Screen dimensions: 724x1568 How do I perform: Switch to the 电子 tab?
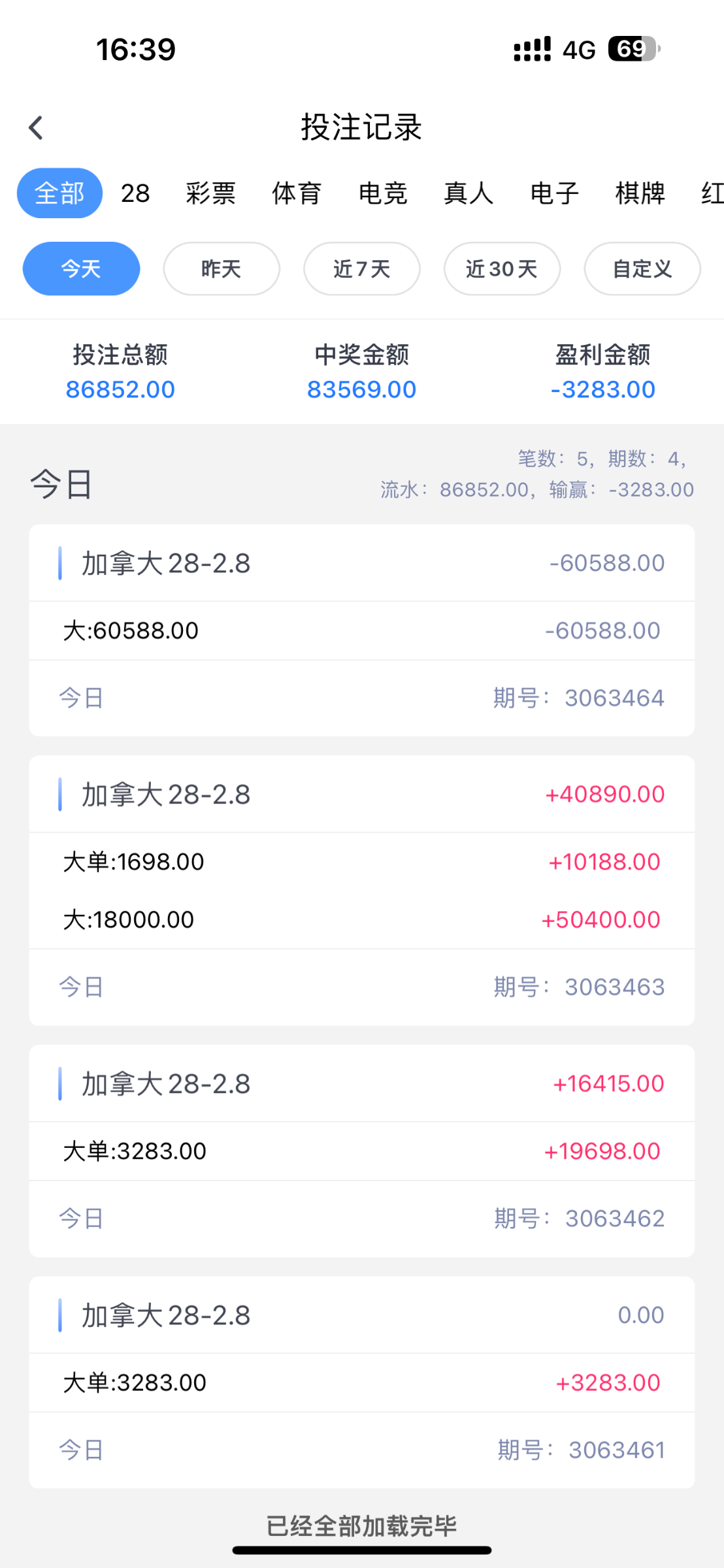[x=554, y=193]
